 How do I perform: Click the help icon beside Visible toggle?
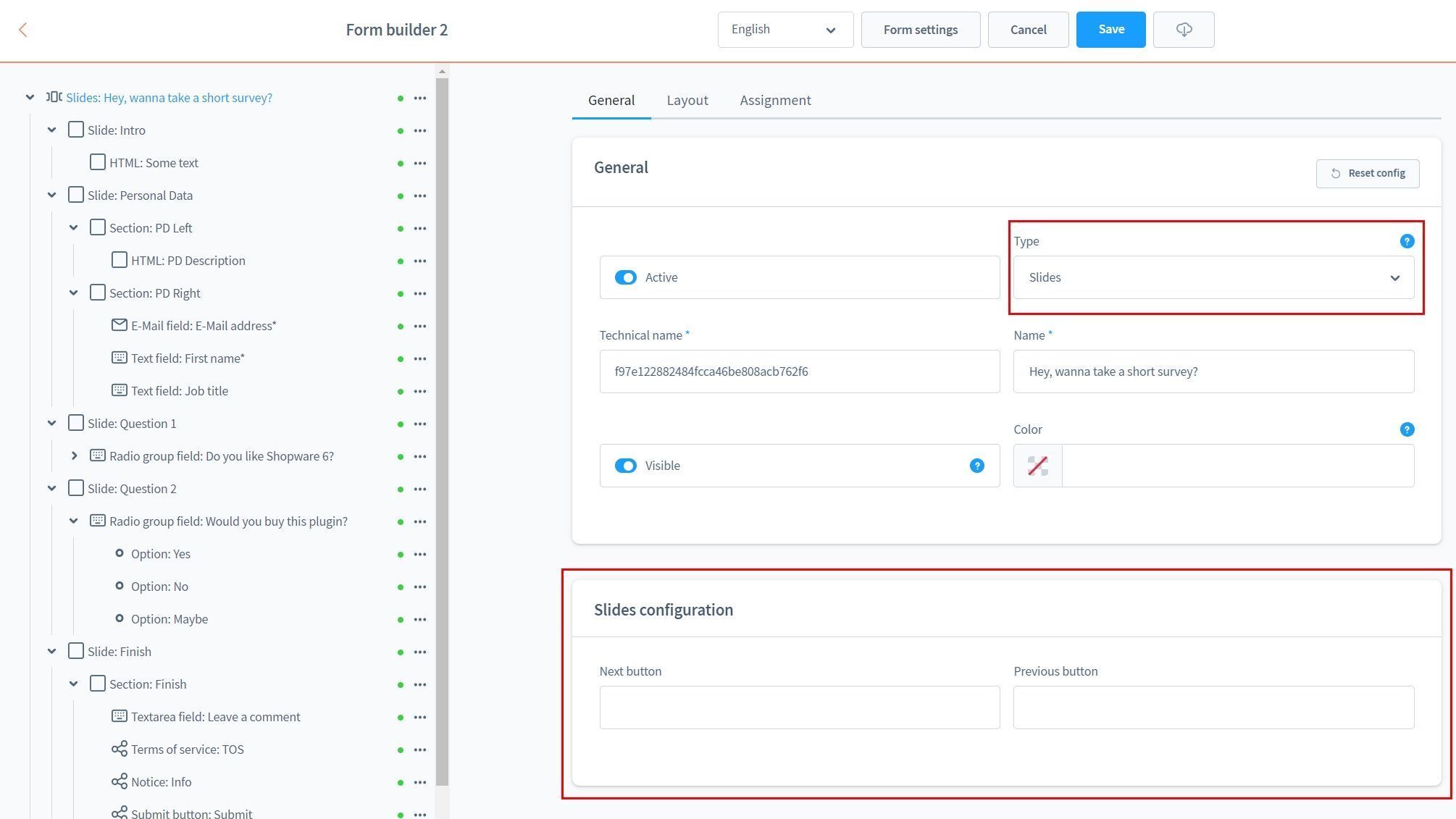[976, 466]
